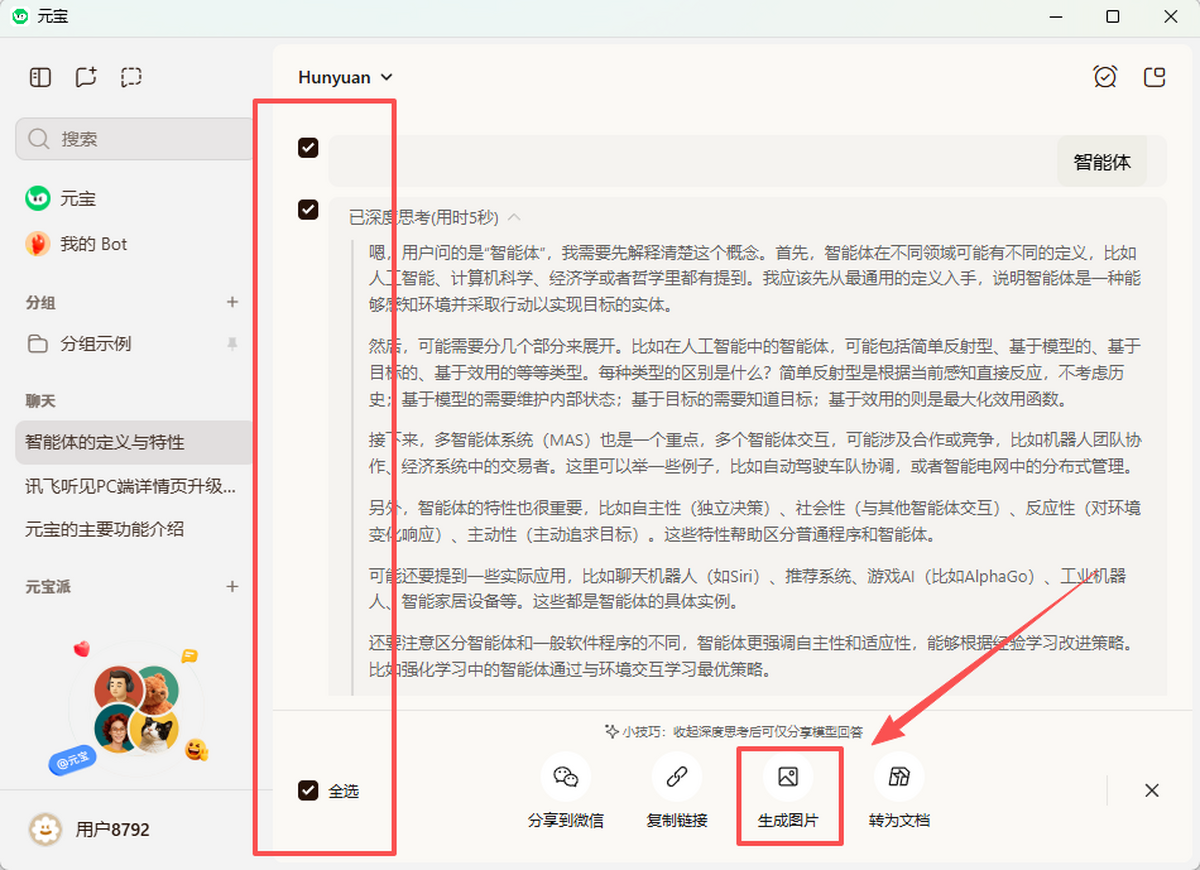Click the 搜索 search field
1200x870 pixels.
(x=135, y=139)
